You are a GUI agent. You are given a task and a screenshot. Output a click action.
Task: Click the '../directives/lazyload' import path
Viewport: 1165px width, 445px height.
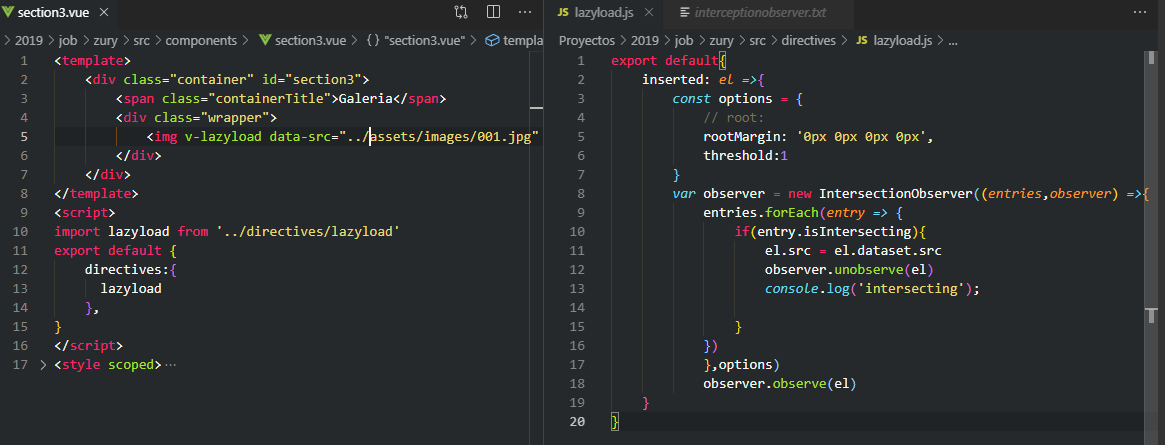pos(308,232)
